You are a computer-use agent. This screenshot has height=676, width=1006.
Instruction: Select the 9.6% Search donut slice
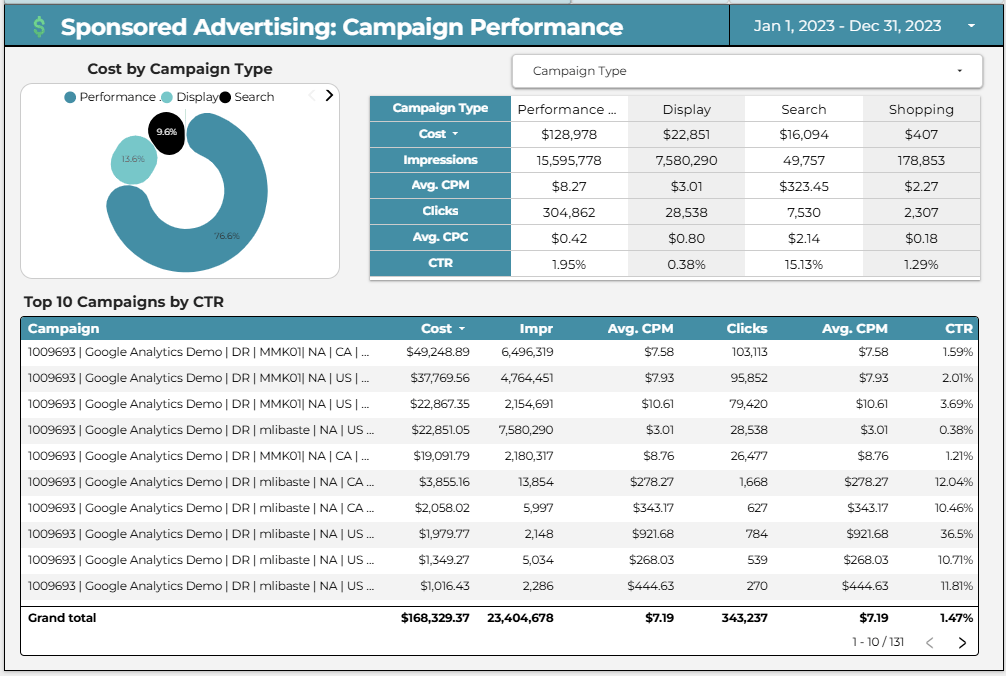[167, 132]
